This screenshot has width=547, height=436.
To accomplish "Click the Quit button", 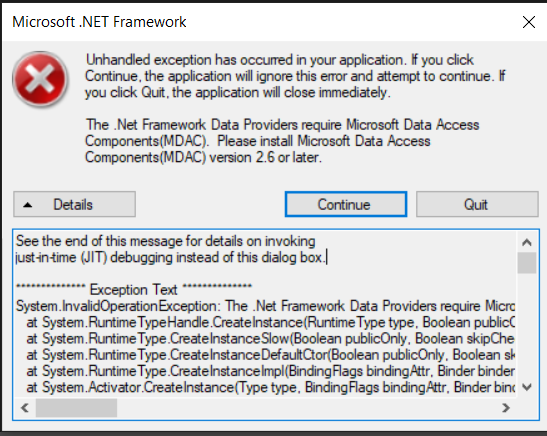I will (477, 204).
